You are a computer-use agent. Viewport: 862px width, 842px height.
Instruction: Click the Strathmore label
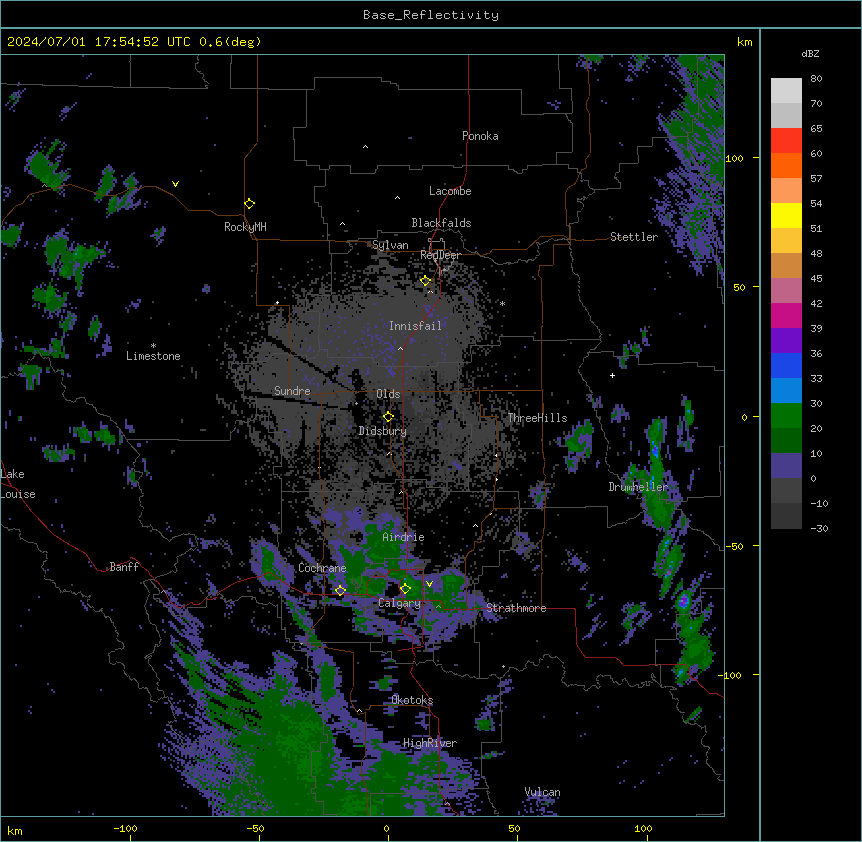point(516,608)
